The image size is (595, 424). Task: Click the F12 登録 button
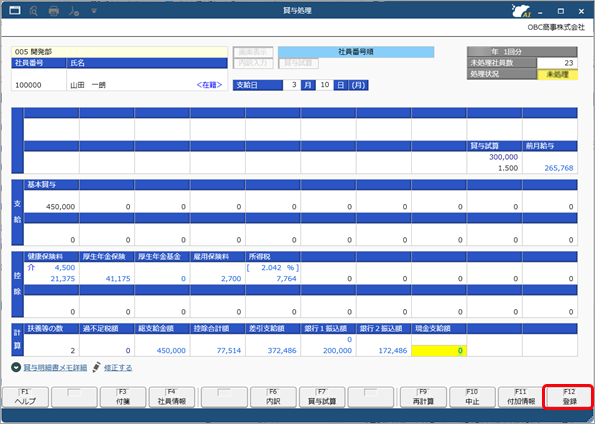(569, 397)
